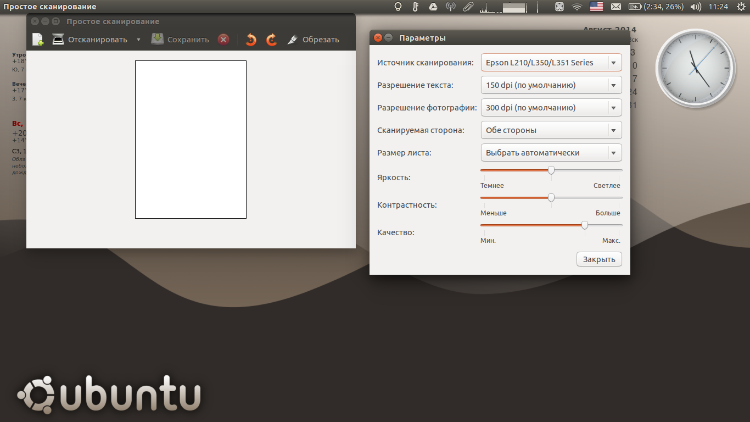The width and height of the screenshot is (750, 422).
Task: Click the Контрастность contrast slider handle
Action: [x=551, y=198]
